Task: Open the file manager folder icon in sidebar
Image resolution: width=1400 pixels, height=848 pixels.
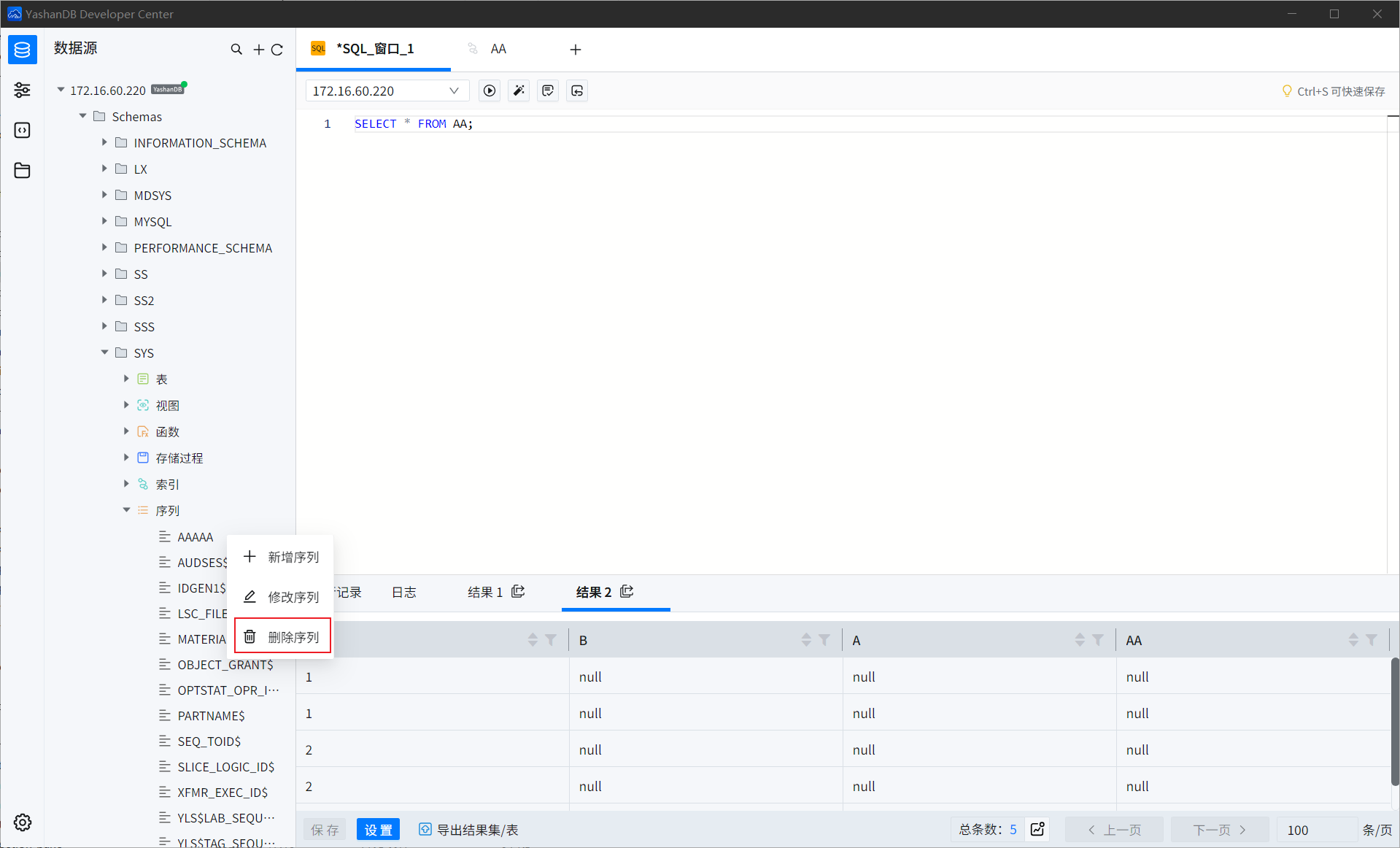Action: [22, 170]
